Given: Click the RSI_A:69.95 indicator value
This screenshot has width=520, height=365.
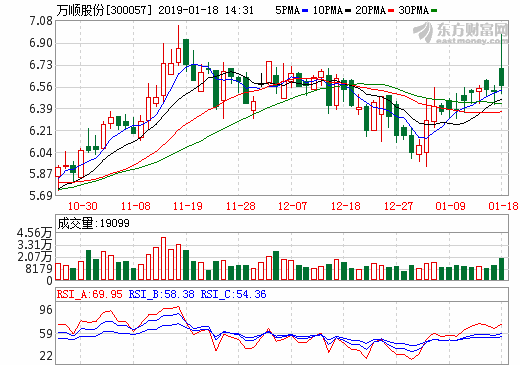Looking at the screenshot, I should [90, 294].
